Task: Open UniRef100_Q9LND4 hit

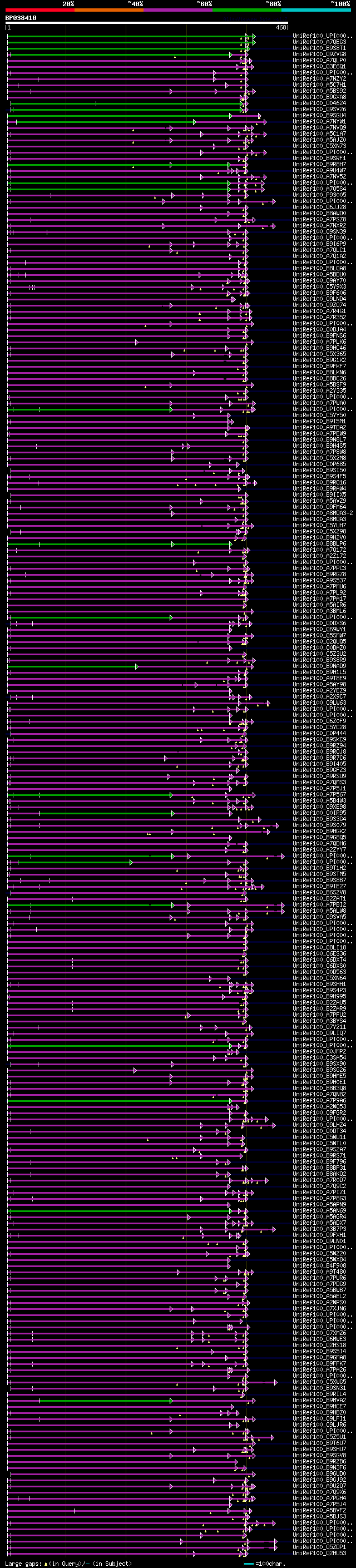Action: pos(319,299)
